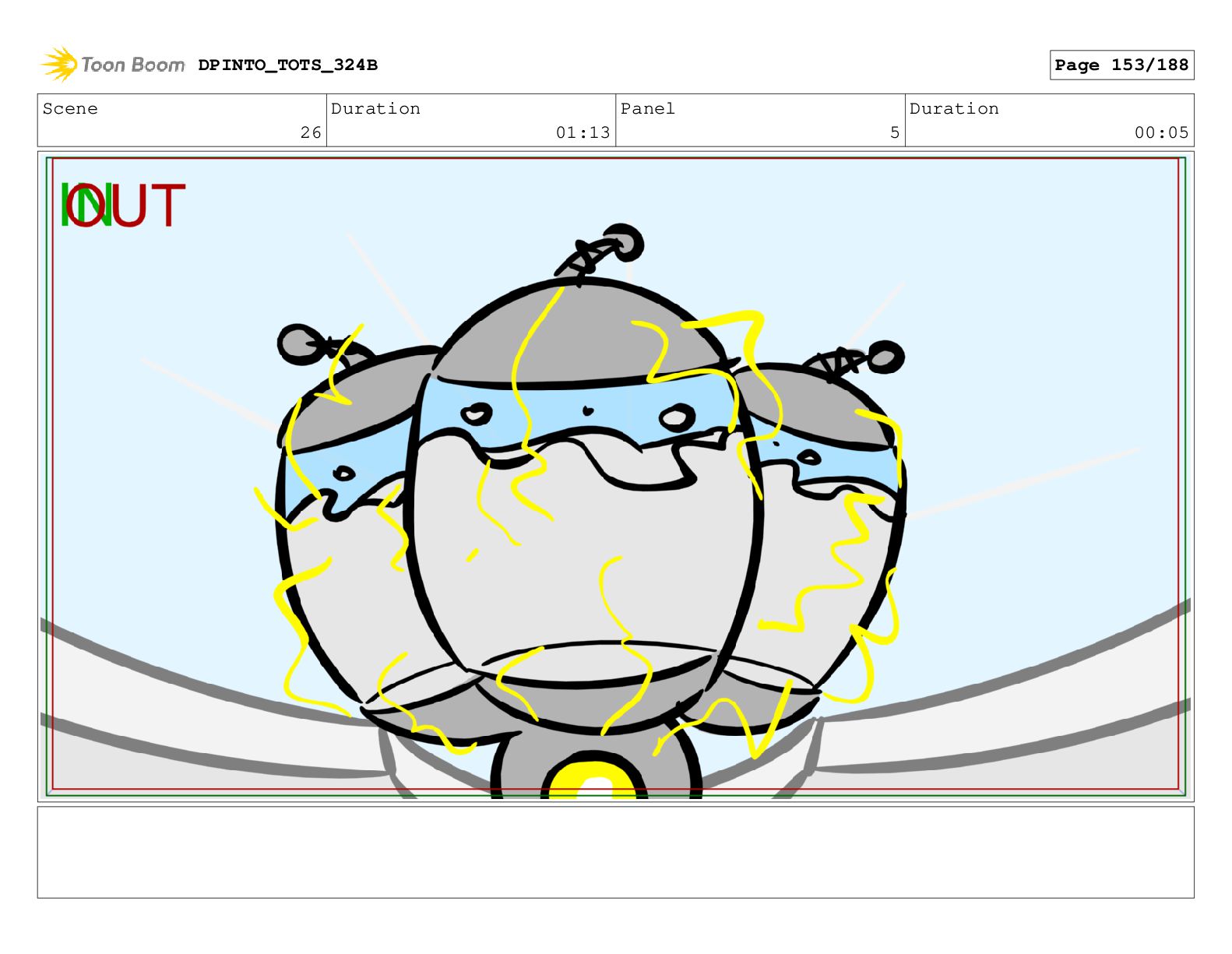Click the Page 153/188 indicator
Viewport: 1232px width, 954px height.
pyautogui.click(x=1121, y=65)
